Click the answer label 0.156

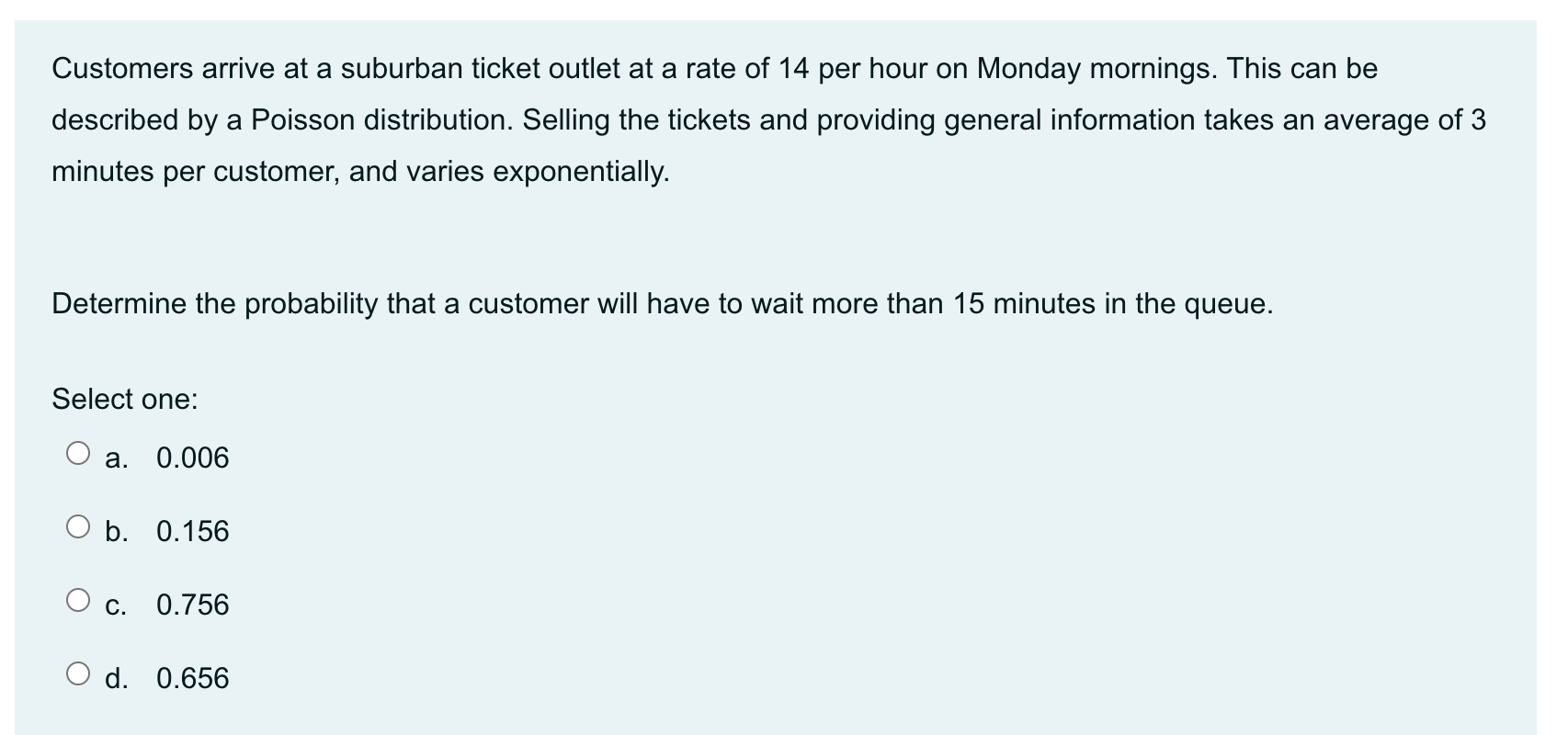(x=193, y=531)
